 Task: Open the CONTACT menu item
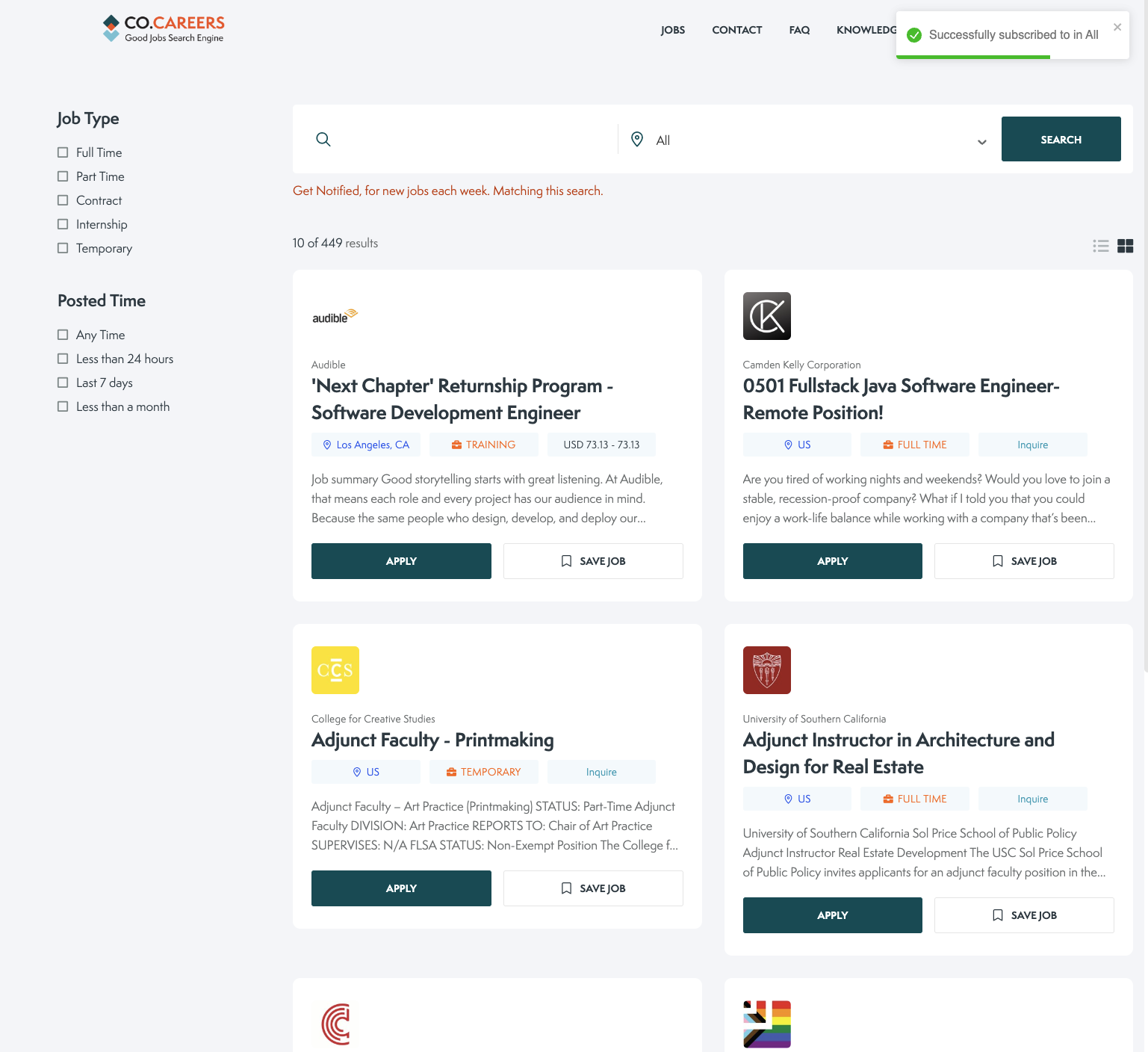(x=737, y=30)
